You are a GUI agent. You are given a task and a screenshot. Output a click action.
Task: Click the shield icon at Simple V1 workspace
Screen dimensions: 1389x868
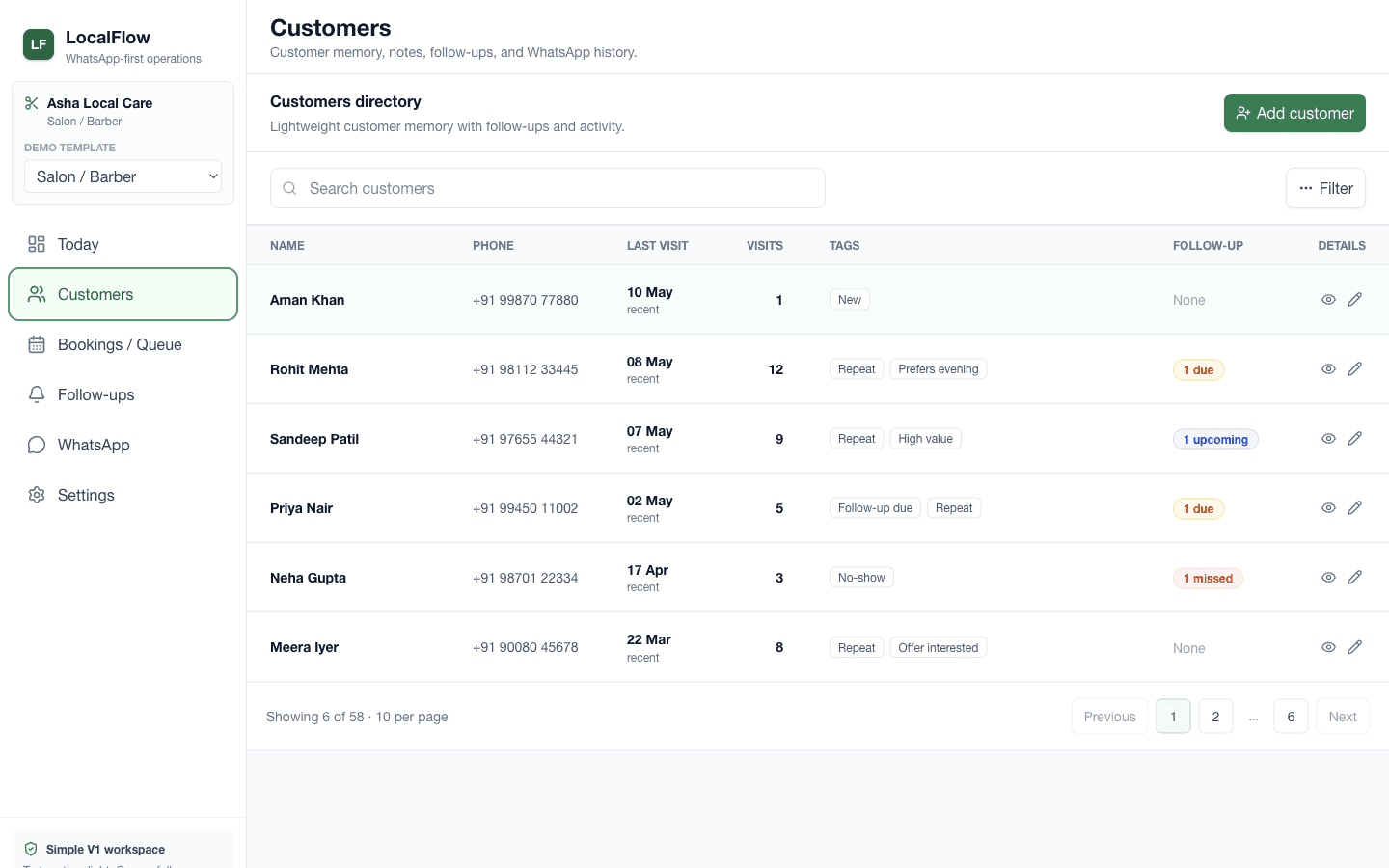click(x=31, y=849)
